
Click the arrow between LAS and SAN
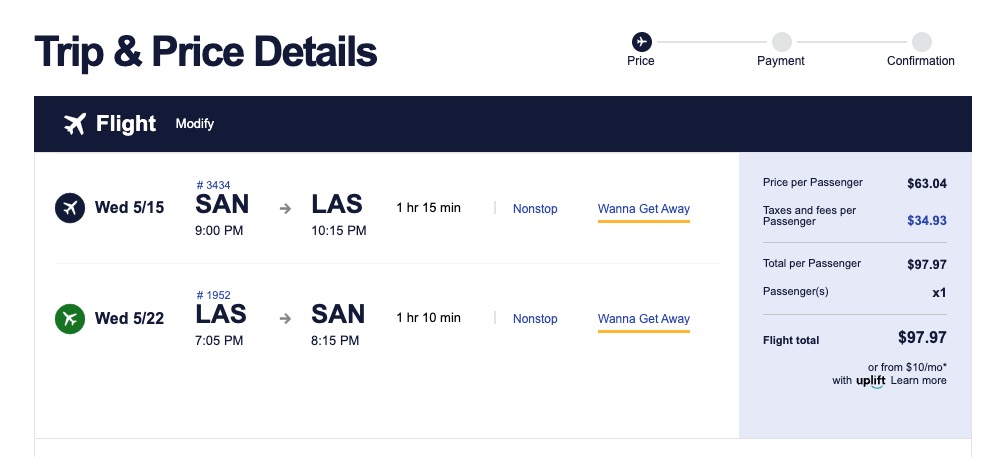pyautogui.click(x=285, y=319)
